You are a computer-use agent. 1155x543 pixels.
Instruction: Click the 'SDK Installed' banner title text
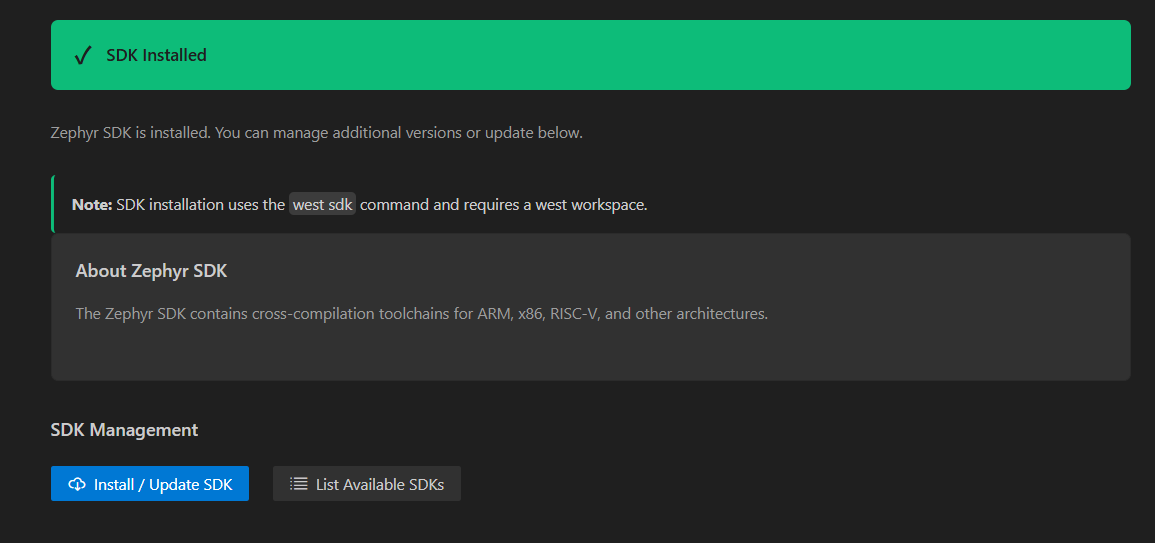(x=156, y=56)
